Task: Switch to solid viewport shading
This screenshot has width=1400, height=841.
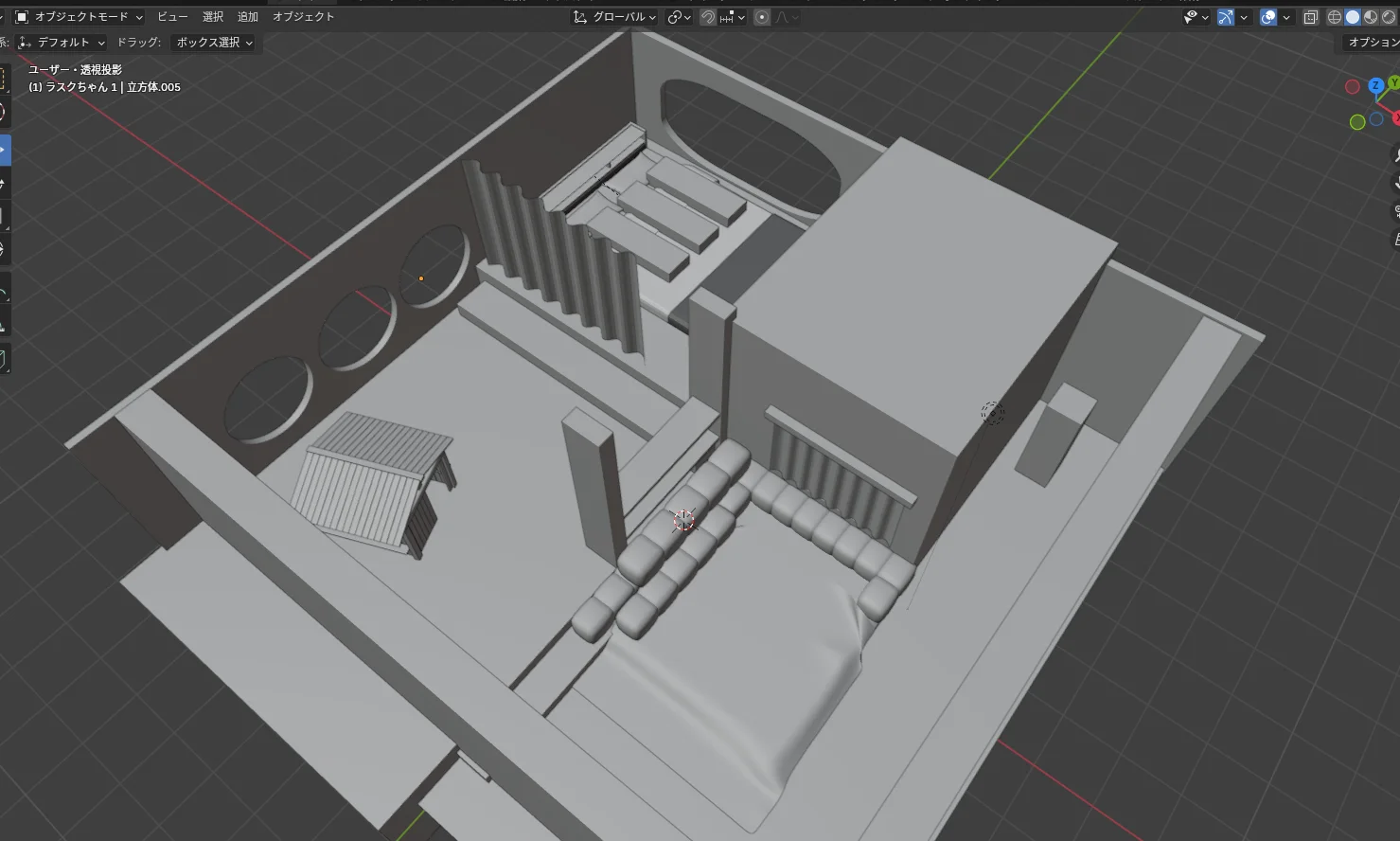Action: point(1353,17)
